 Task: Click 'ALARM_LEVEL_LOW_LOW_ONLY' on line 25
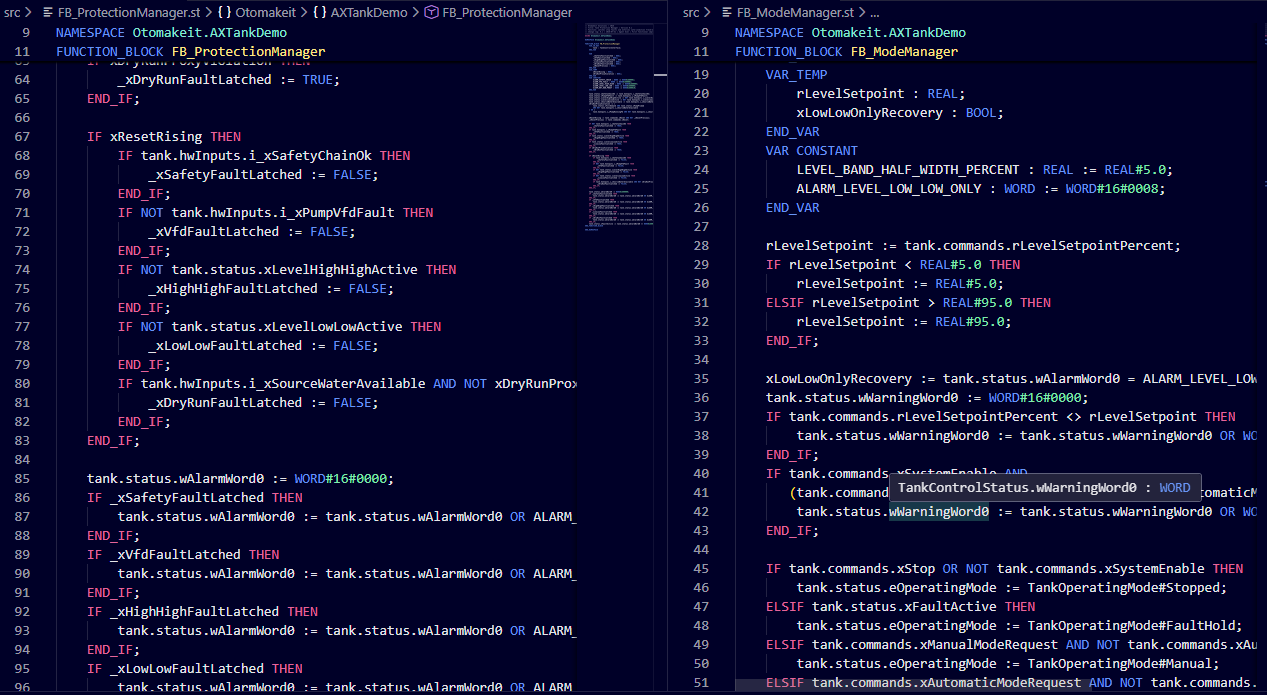click(889, 188)
